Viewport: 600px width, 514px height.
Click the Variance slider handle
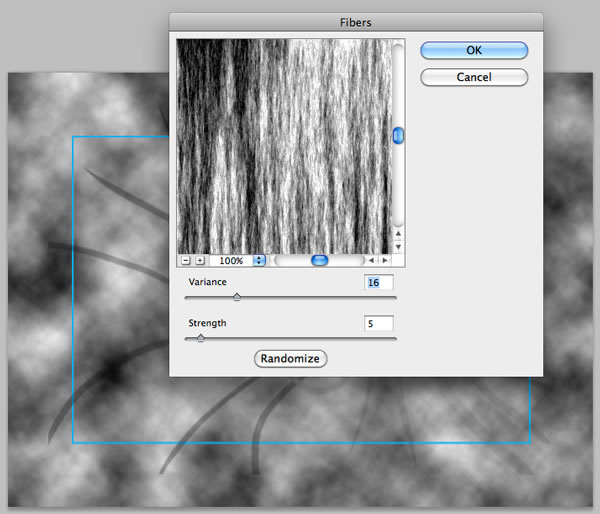click(x=237, y=297)
